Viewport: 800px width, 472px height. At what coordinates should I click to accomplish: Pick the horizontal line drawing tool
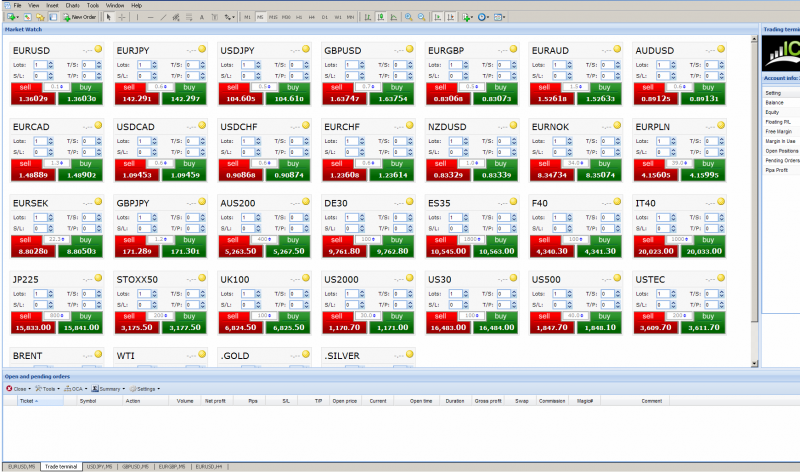tap(150, 17)
